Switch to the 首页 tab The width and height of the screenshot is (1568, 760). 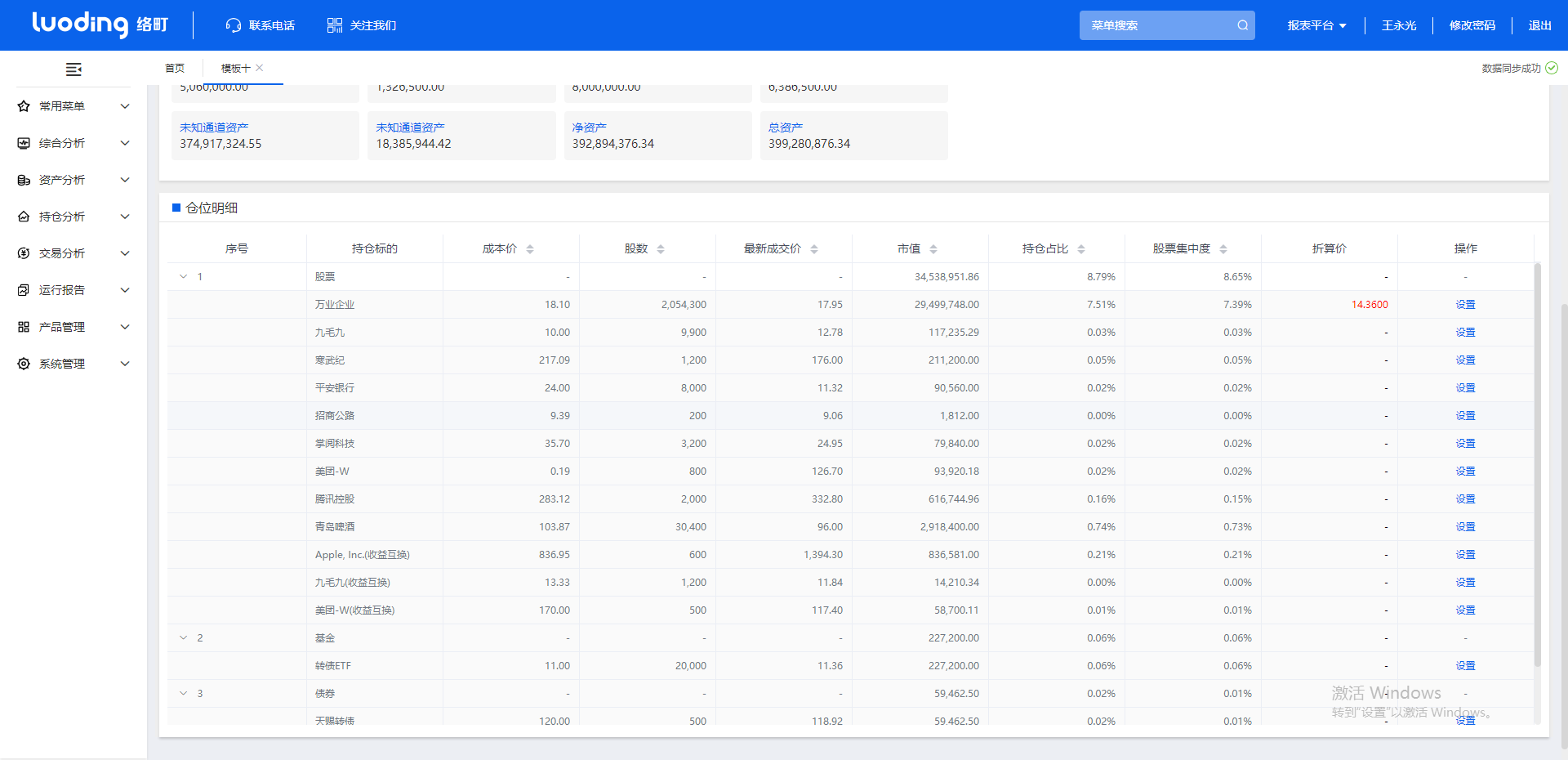click(x=175, y=68)
